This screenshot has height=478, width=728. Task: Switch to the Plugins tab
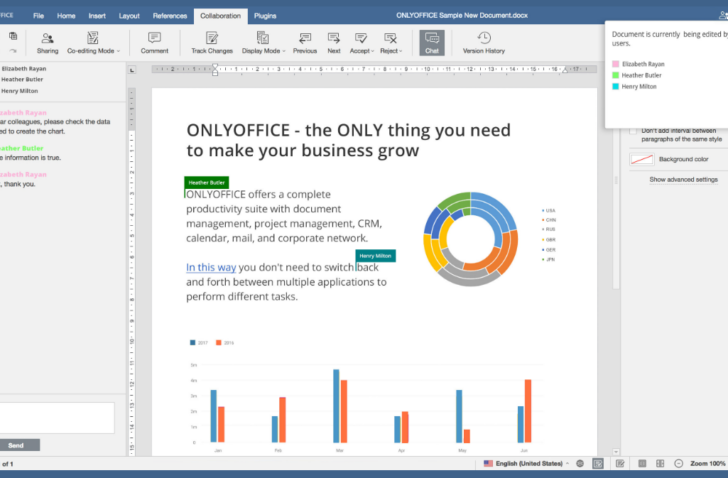click(265, 16)
